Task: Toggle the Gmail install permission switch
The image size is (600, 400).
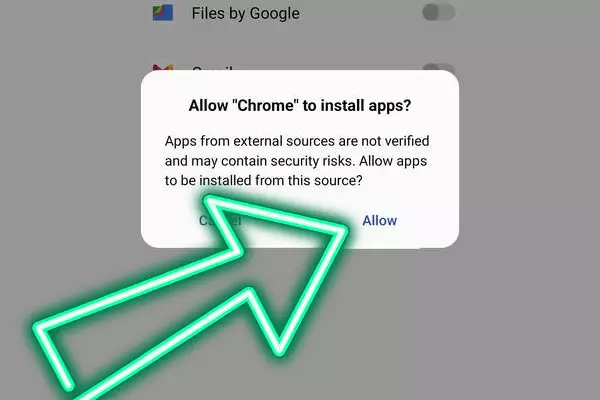Action: click(439, 67)
